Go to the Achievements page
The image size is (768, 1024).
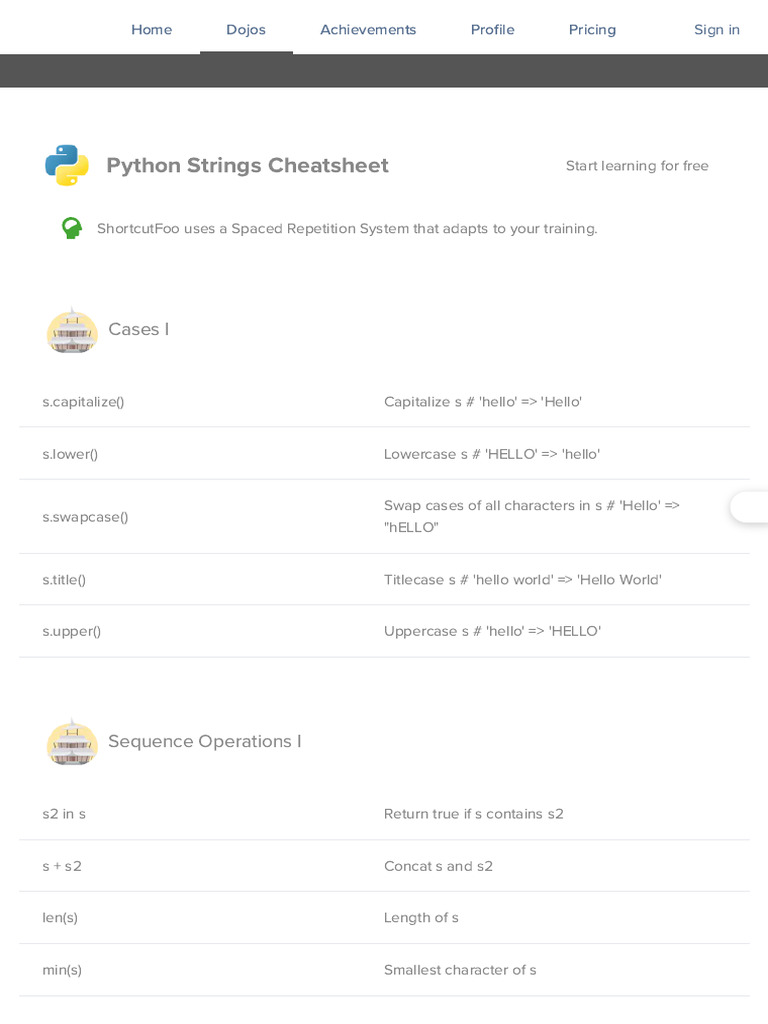point(368,29)
